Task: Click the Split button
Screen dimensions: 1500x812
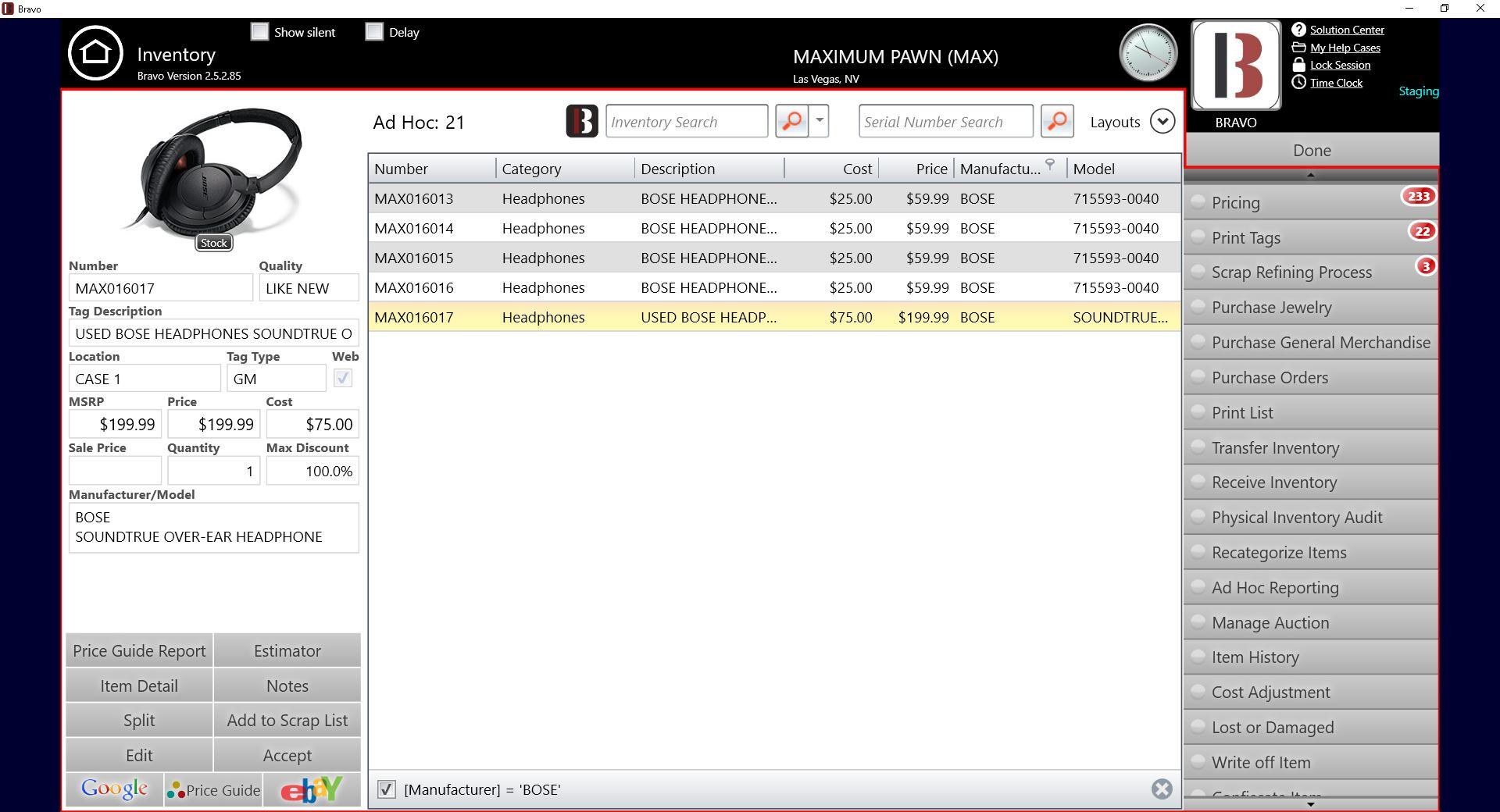Action: coord(139,720)
